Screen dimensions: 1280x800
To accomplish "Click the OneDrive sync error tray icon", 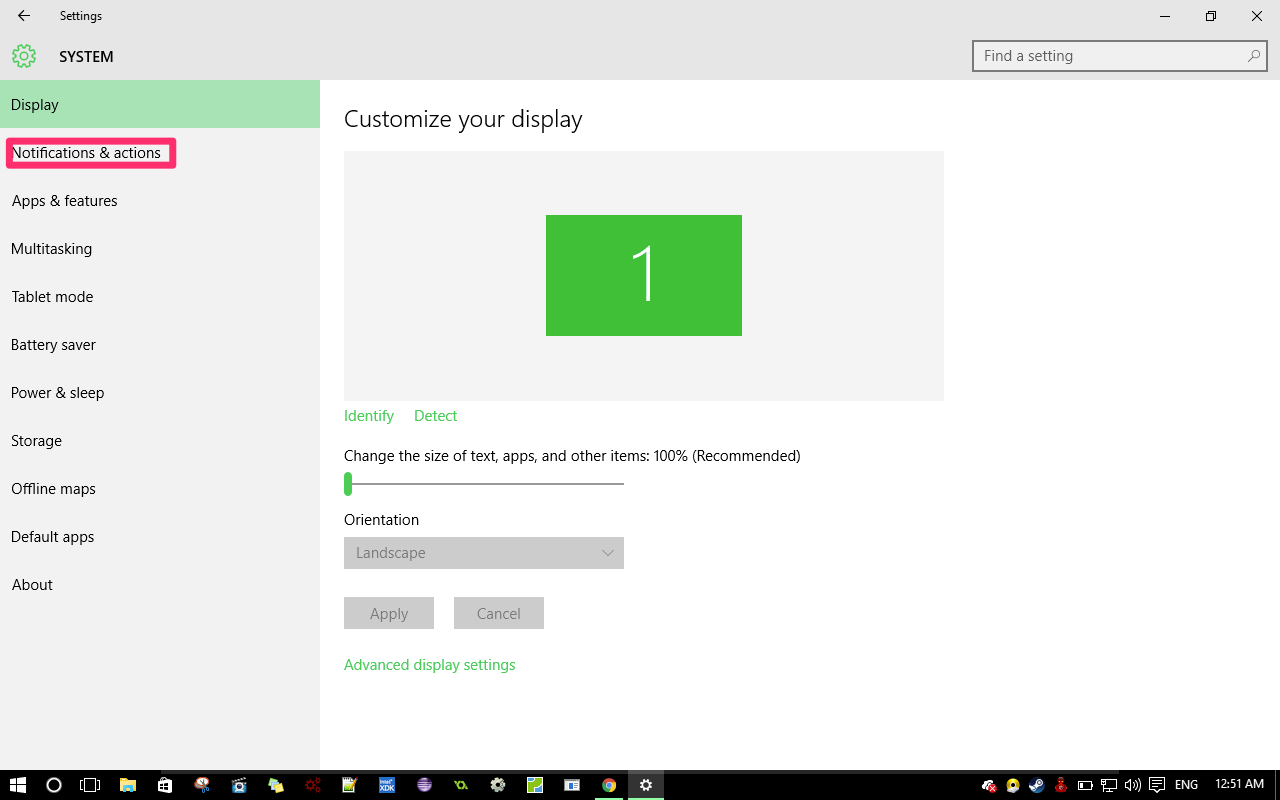I will click(990, 785).
